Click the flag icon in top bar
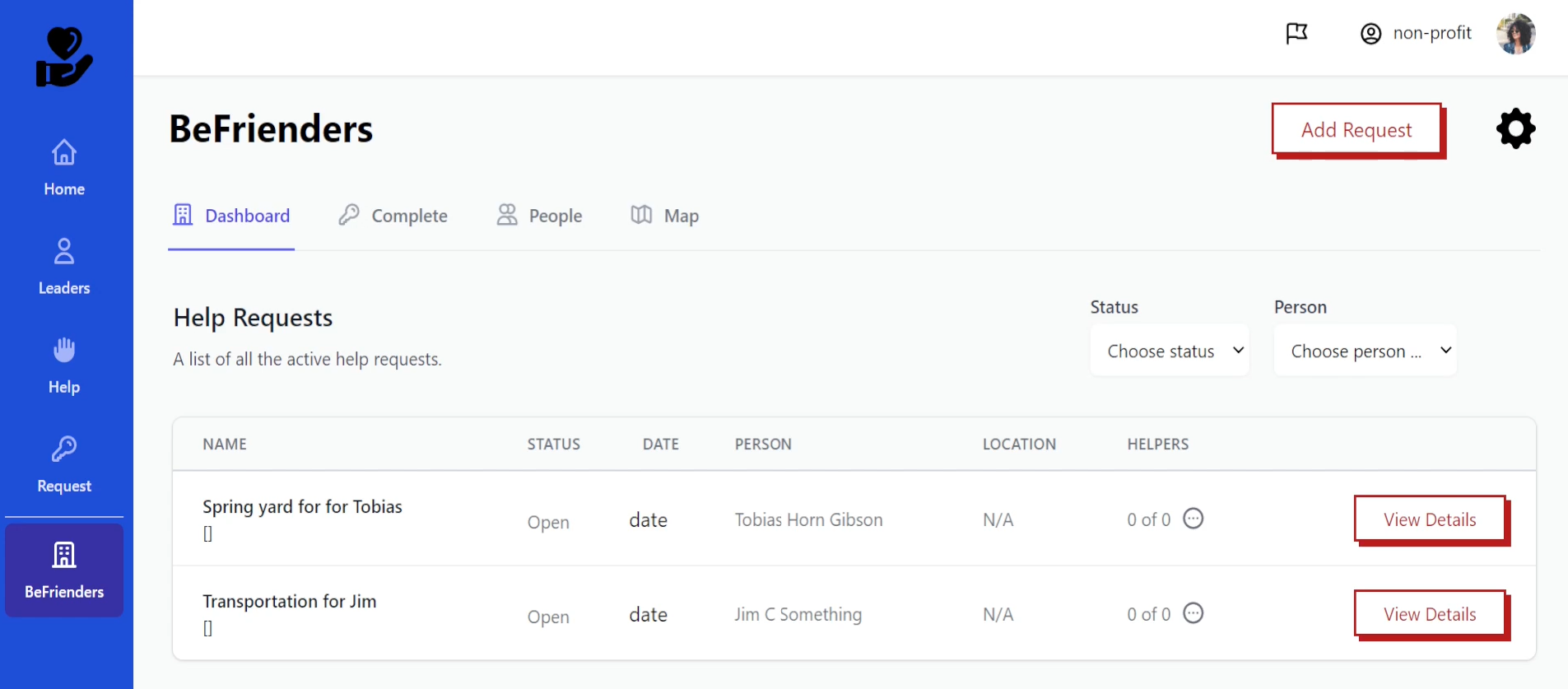The image size is (1568, 689). pyautogui.click(x=1296, y=33)
